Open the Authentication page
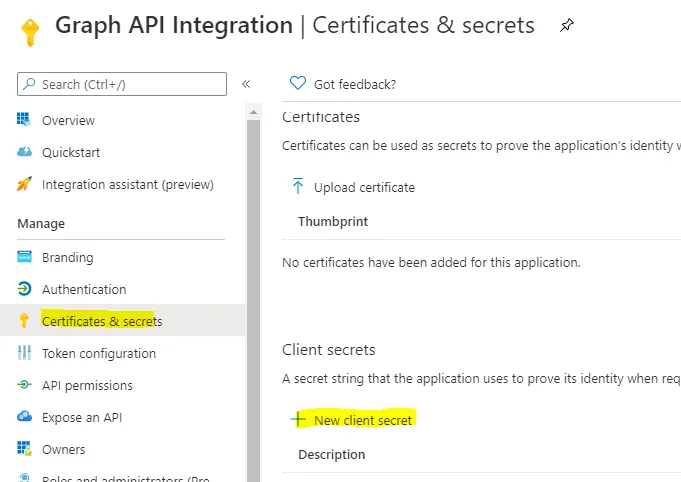The height and width of the screenshot is (482, 681). (84, 289)
